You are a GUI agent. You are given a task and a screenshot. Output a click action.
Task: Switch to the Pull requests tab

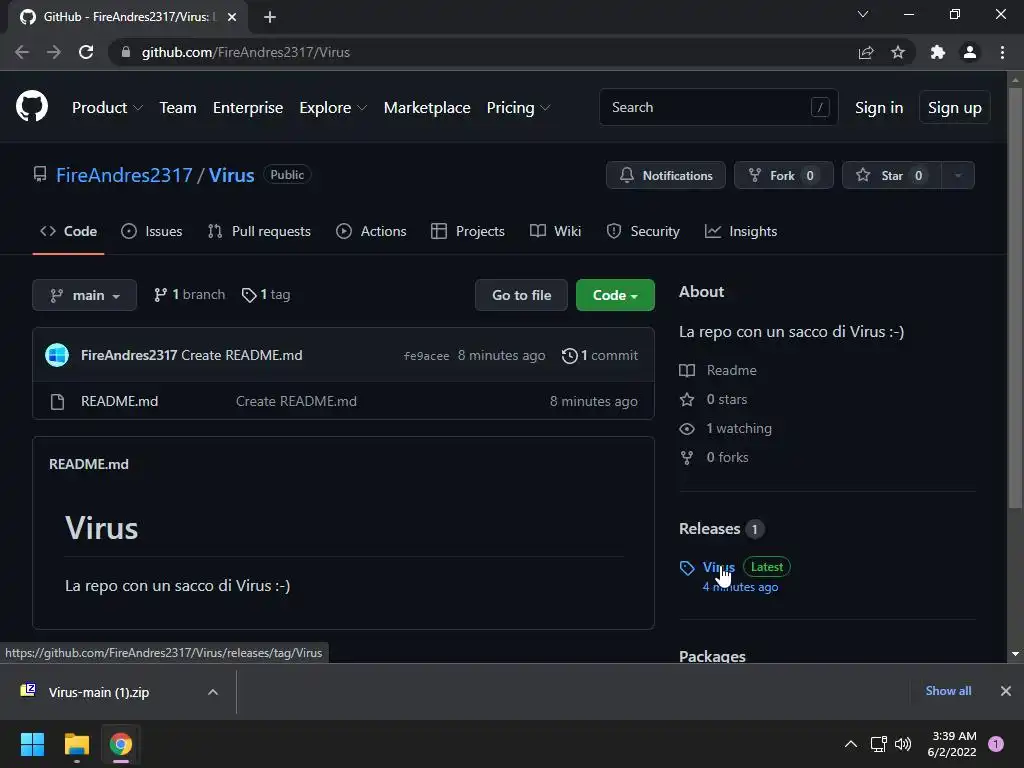[x=259, y=231]
